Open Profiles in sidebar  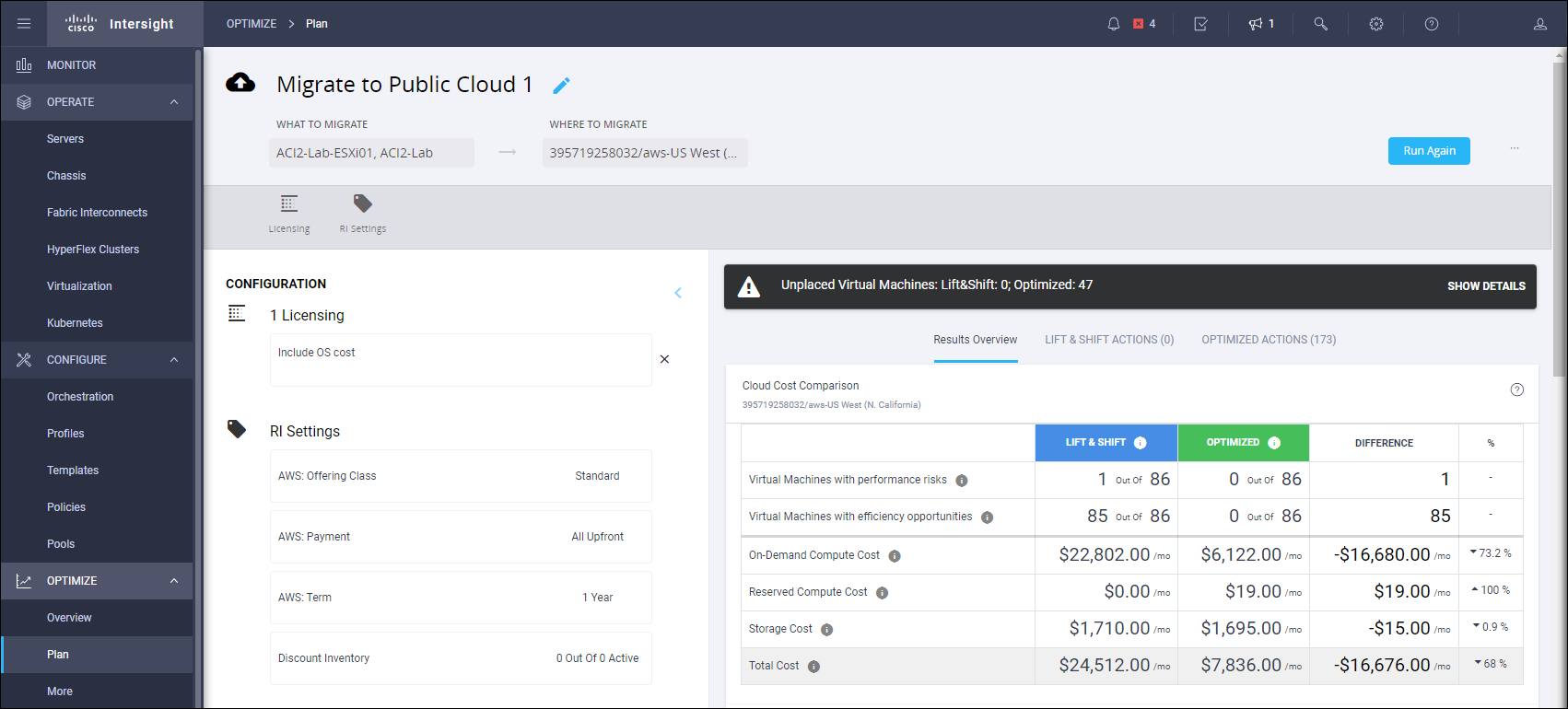[97, 434]
